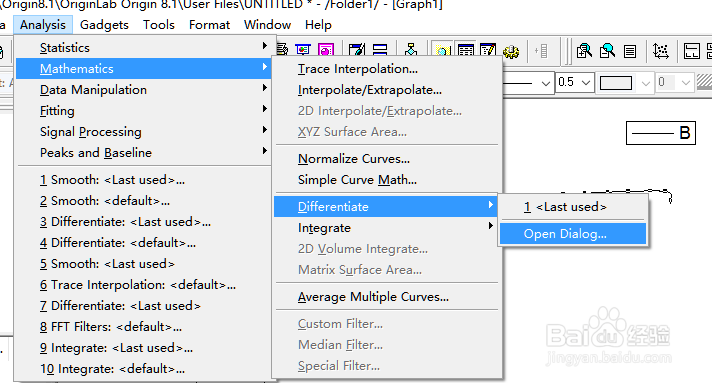Click the slide show presentation toolbar icon
This screenshot has width=712, height=383.
coord(303,50)
